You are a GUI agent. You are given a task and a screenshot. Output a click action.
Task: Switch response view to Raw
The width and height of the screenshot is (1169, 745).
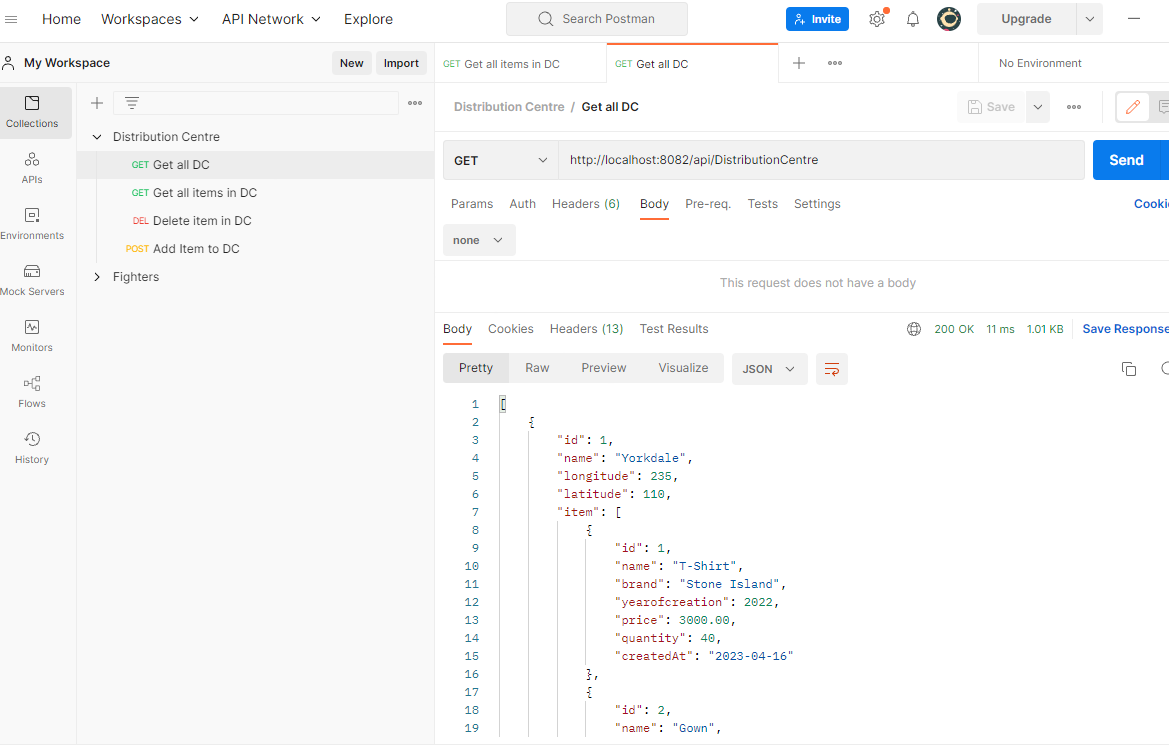click(537, 367)
